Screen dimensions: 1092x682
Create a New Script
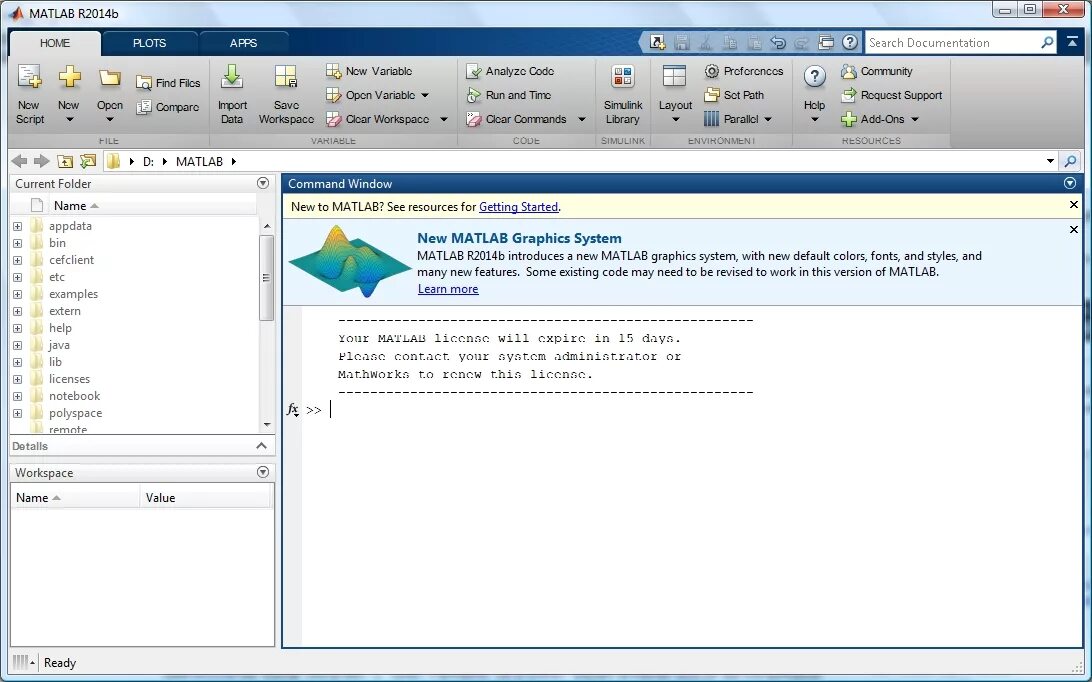tap(30, 94)
